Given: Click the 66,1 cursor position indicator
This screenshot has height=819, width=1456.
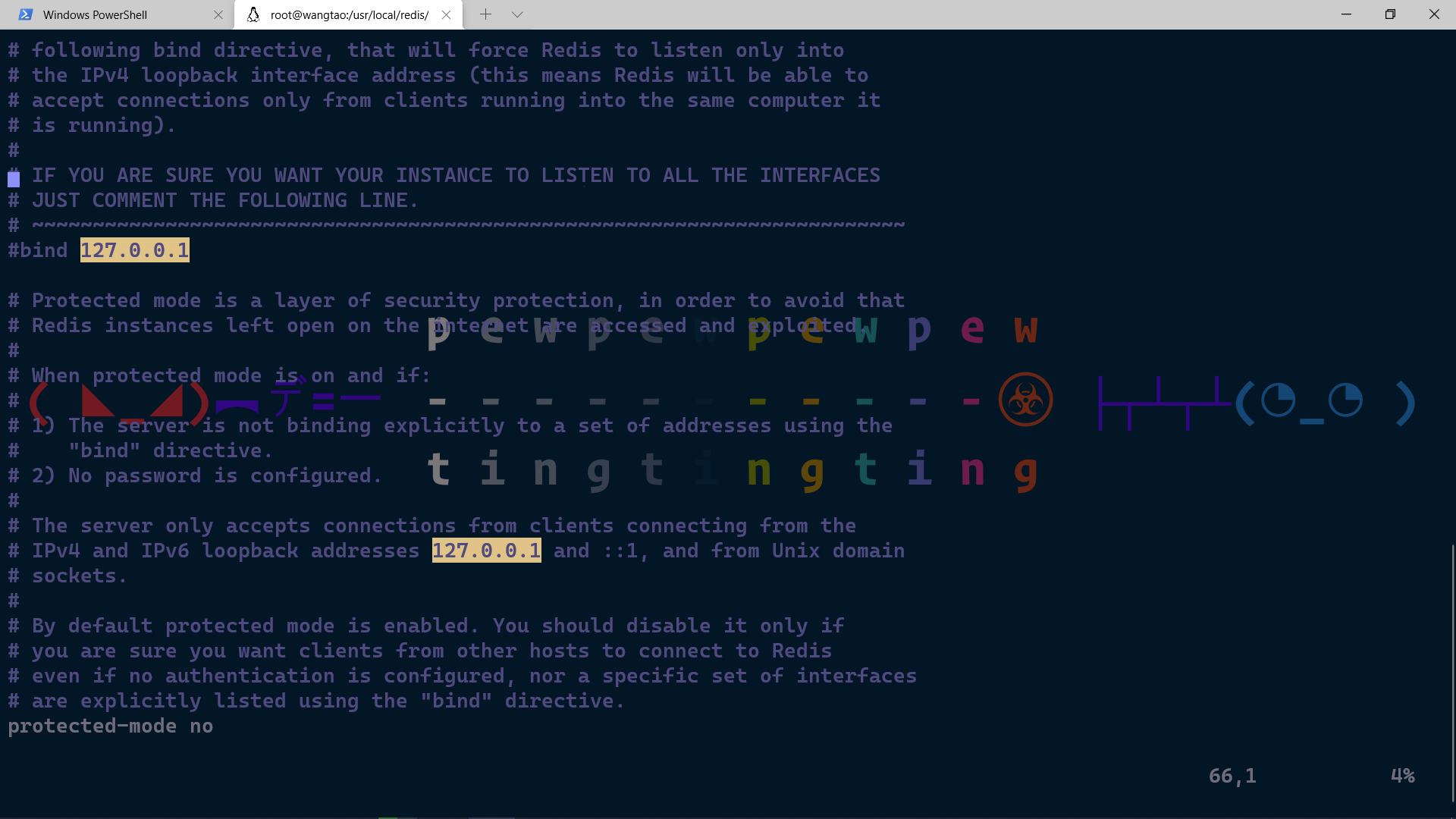Looking at the screenshot, I should (1232, 776).
